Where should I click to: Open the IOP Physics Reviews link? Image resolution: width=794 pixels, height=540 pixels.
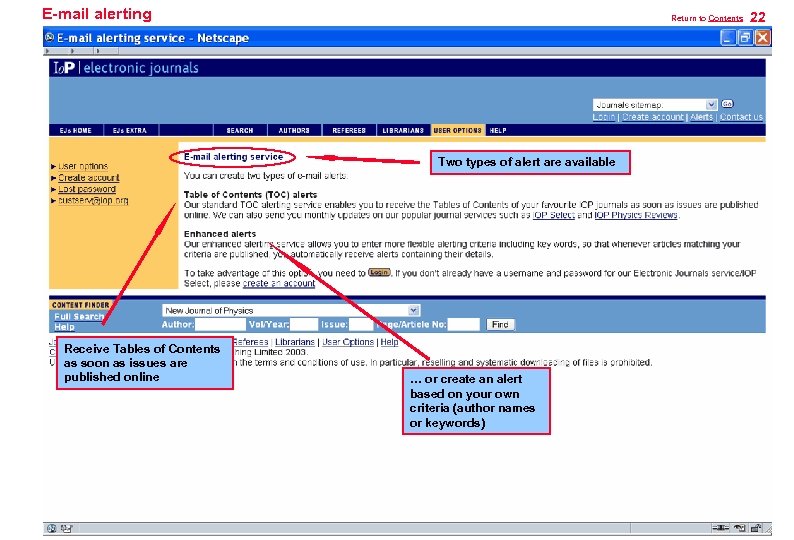pos(636,215)
